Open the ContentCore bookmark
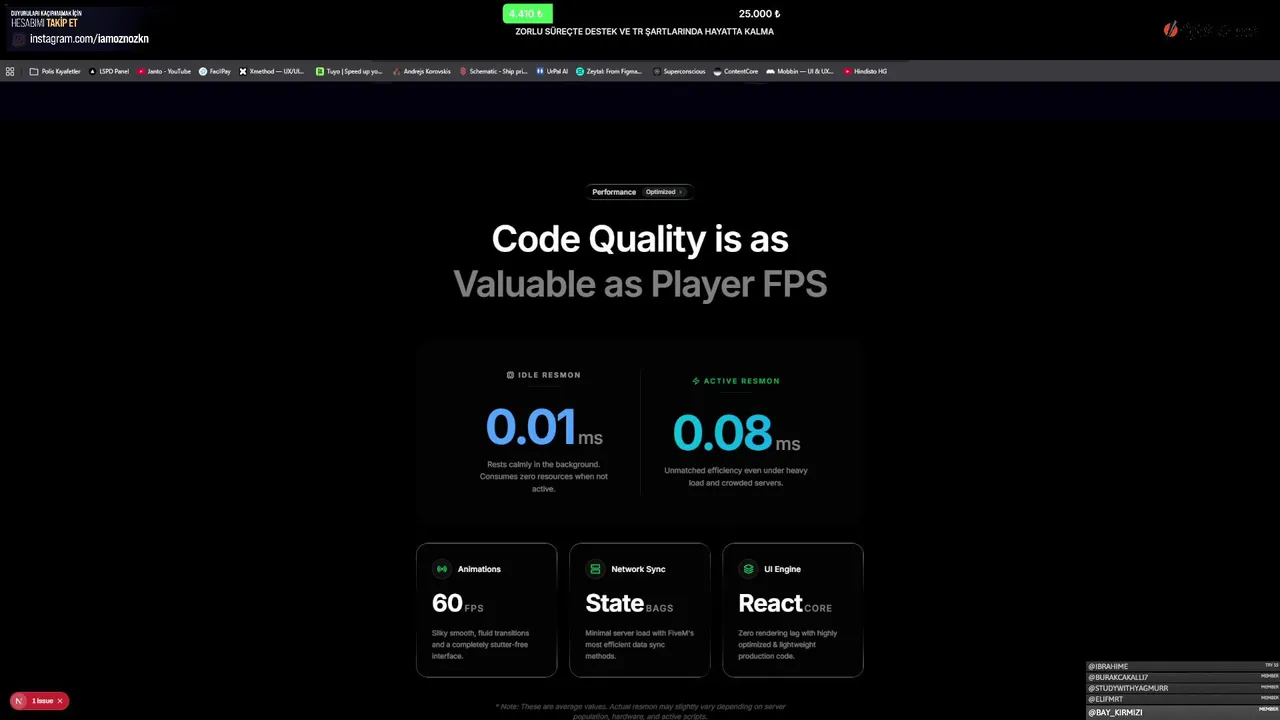Screen dimensions: 1280x720 pos(736,71)
